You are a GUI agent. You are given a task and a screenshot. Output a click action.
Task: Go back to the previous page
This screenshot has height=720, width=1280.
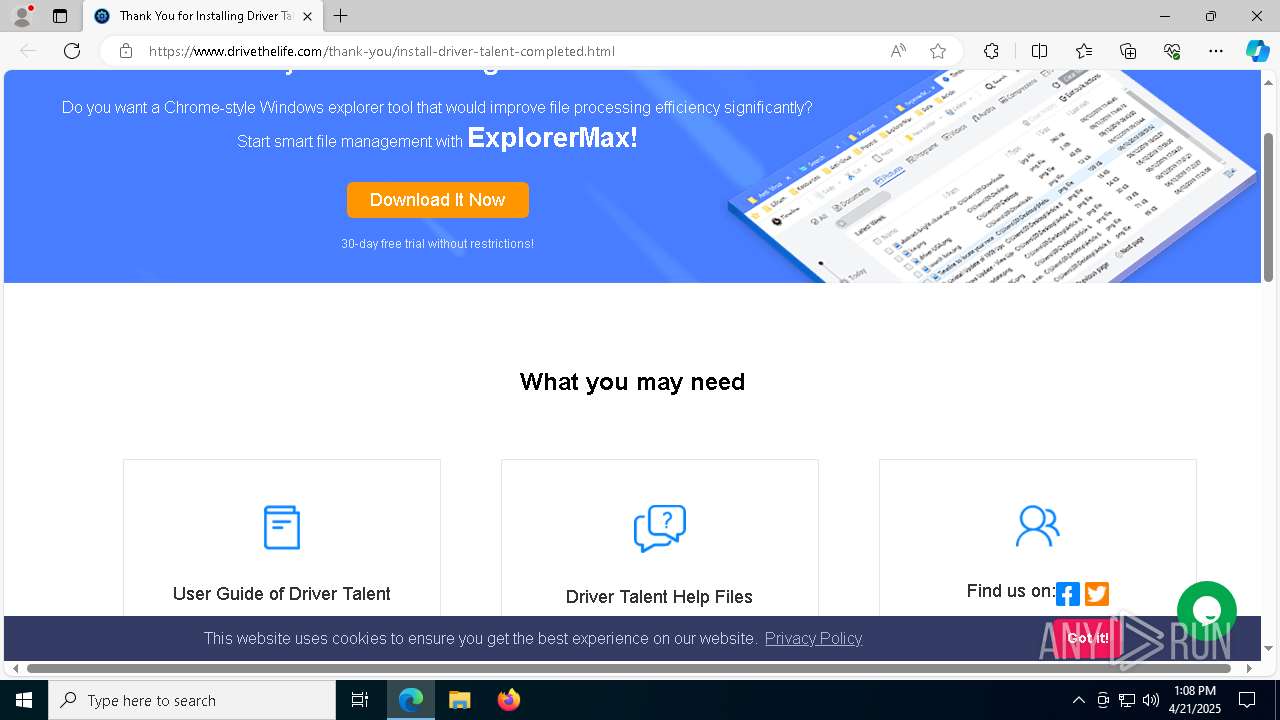28,51
